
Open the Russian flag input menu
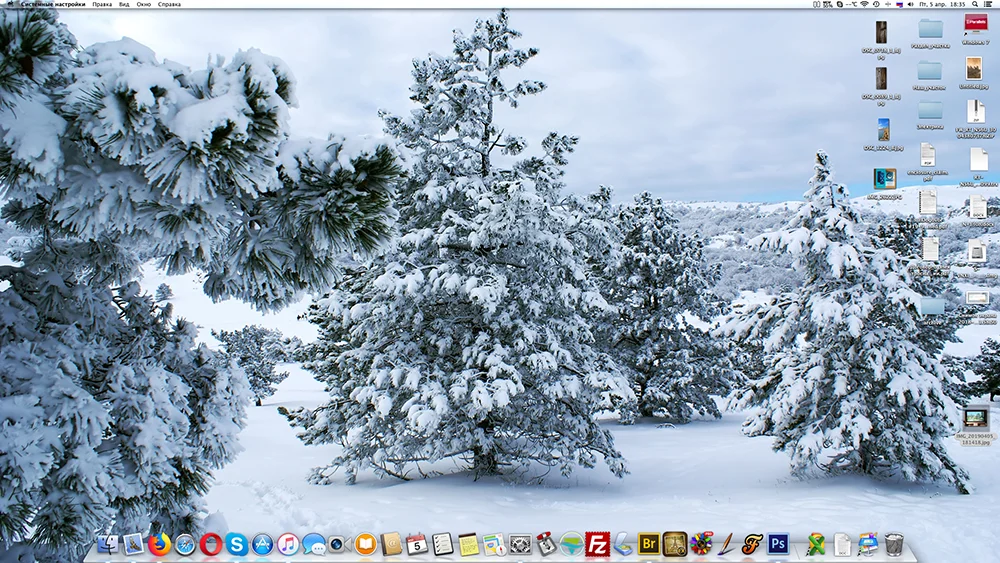(899, 4)
